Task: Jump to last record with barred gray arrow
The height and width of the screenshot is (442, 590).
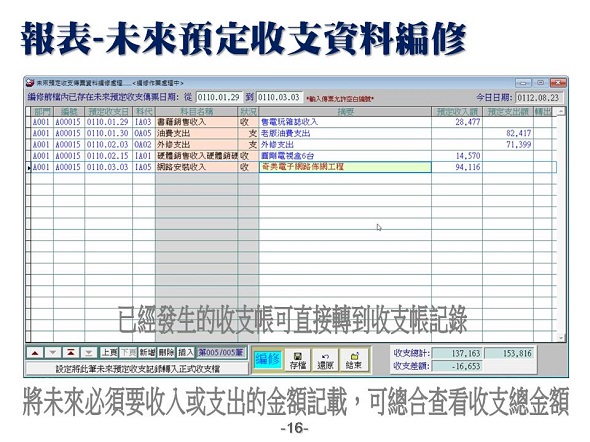Action: coord(89,353)
